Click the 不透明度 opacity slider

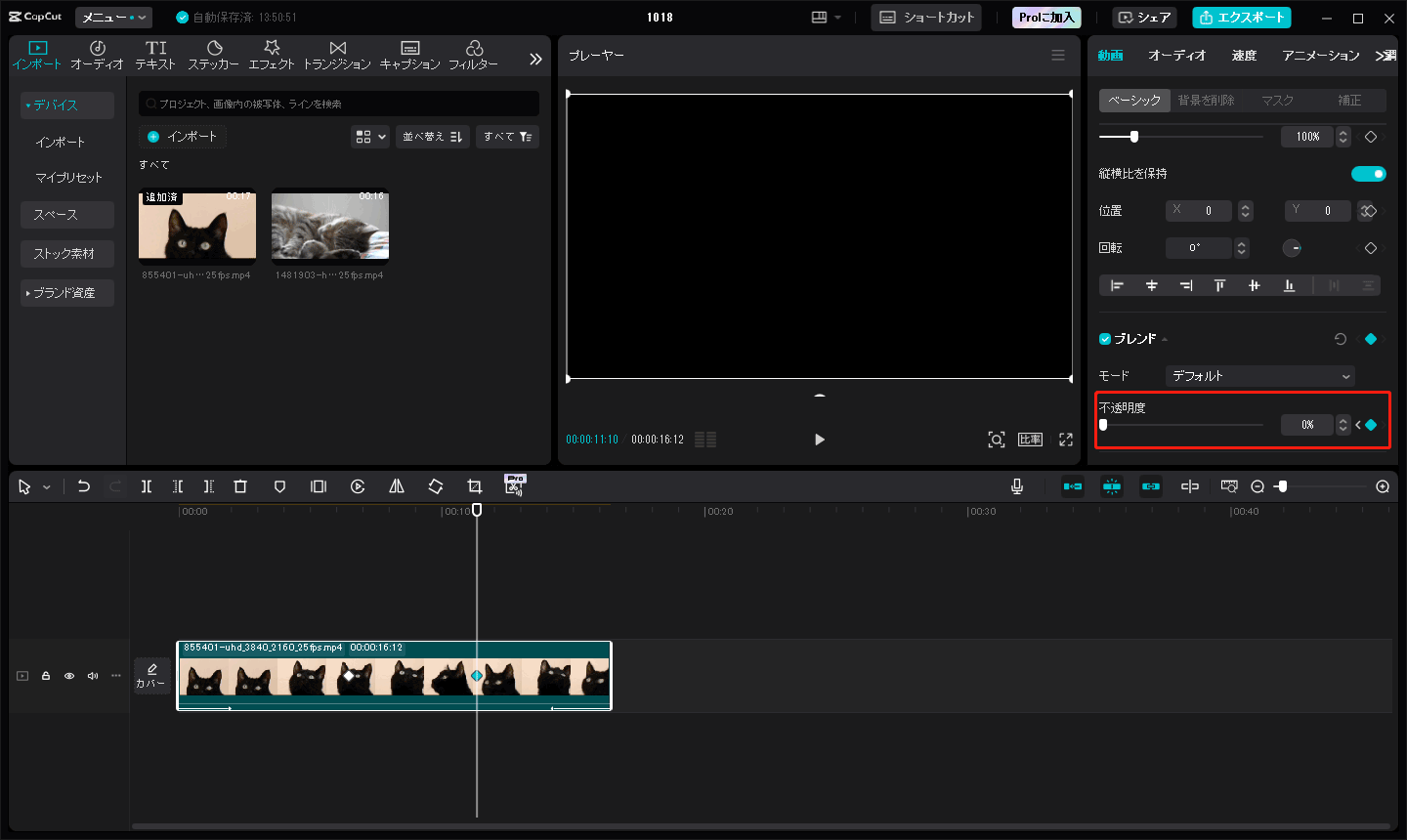[x=1181, y=425]
